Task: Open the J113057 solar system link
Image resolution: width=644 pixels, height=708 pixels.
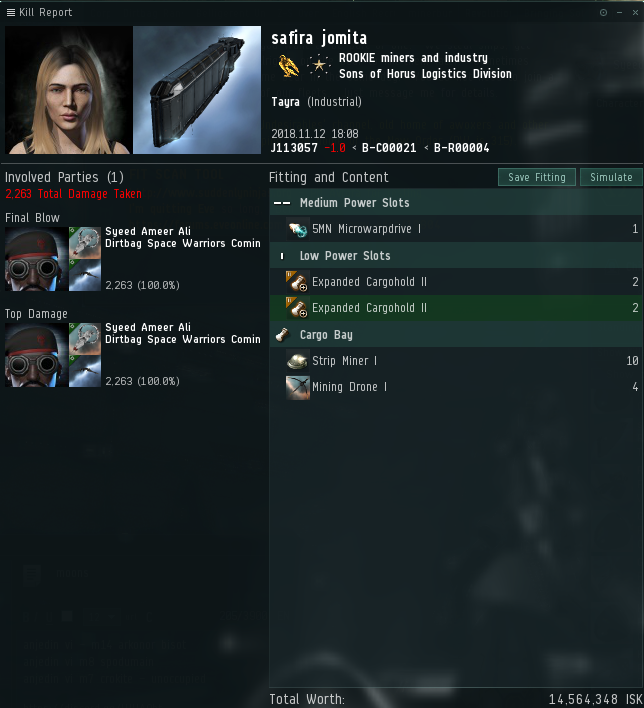Action: (294, 148)
